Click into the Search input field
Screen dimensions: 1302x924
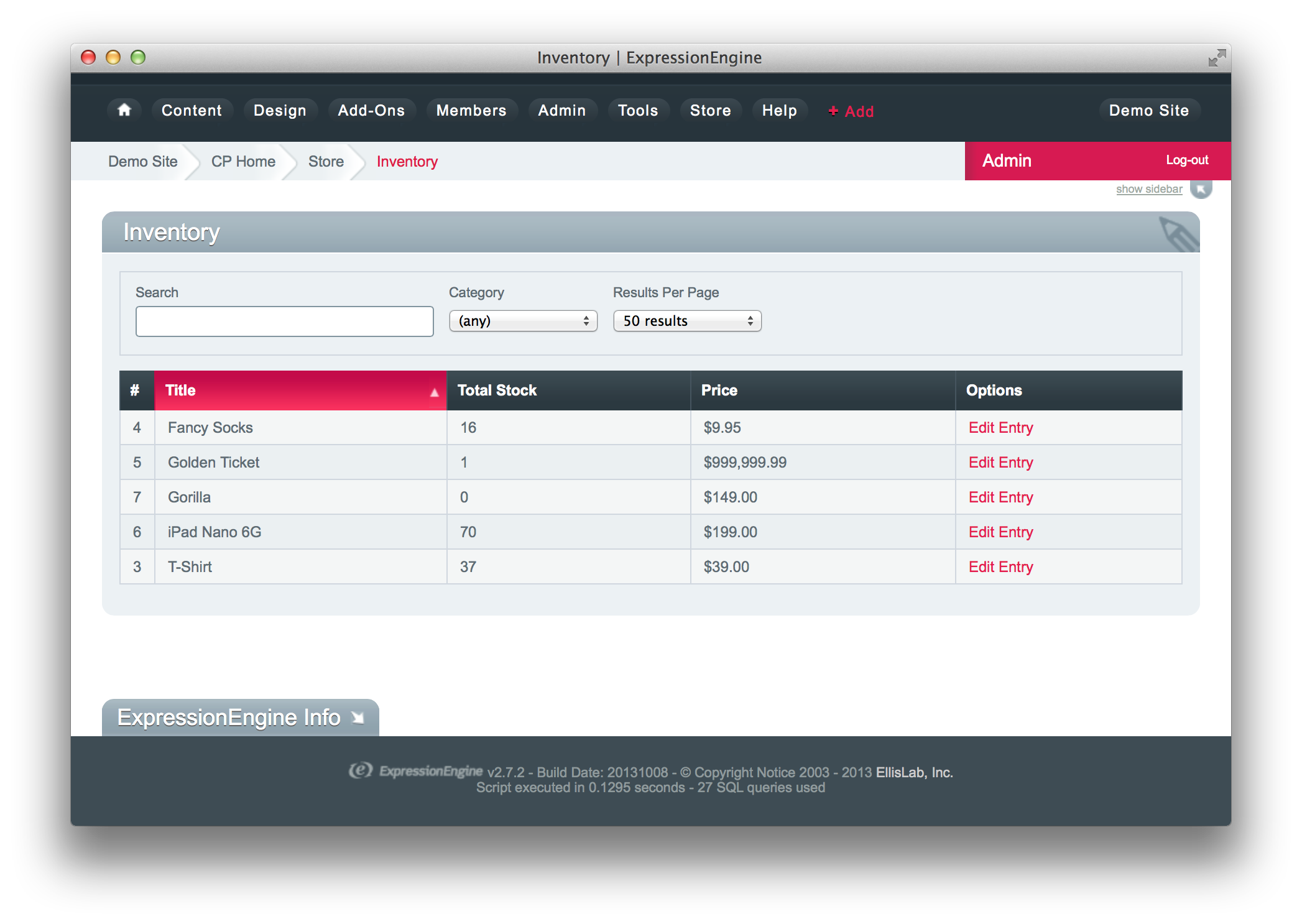(x=285, y=321)
